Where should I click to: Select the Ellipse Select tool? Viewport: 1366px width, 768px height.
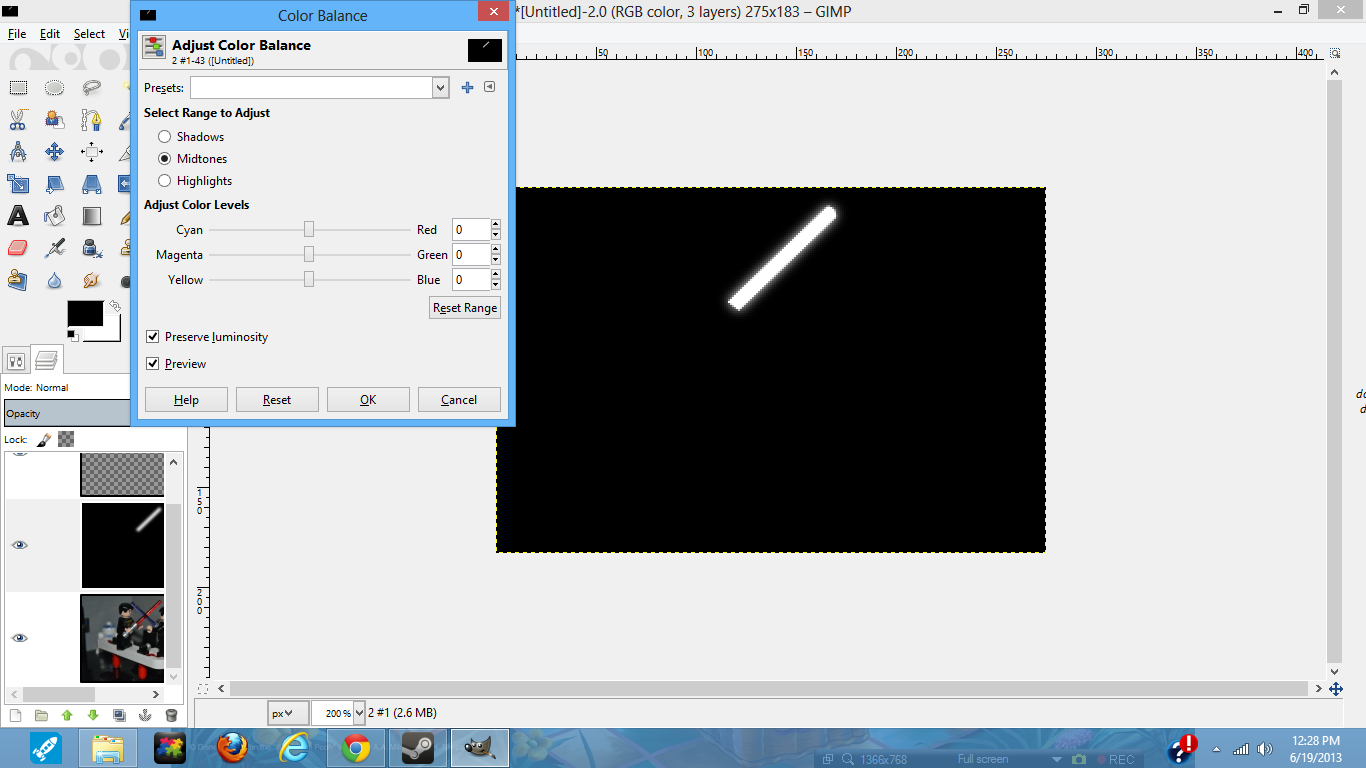(x=54, y=87)
